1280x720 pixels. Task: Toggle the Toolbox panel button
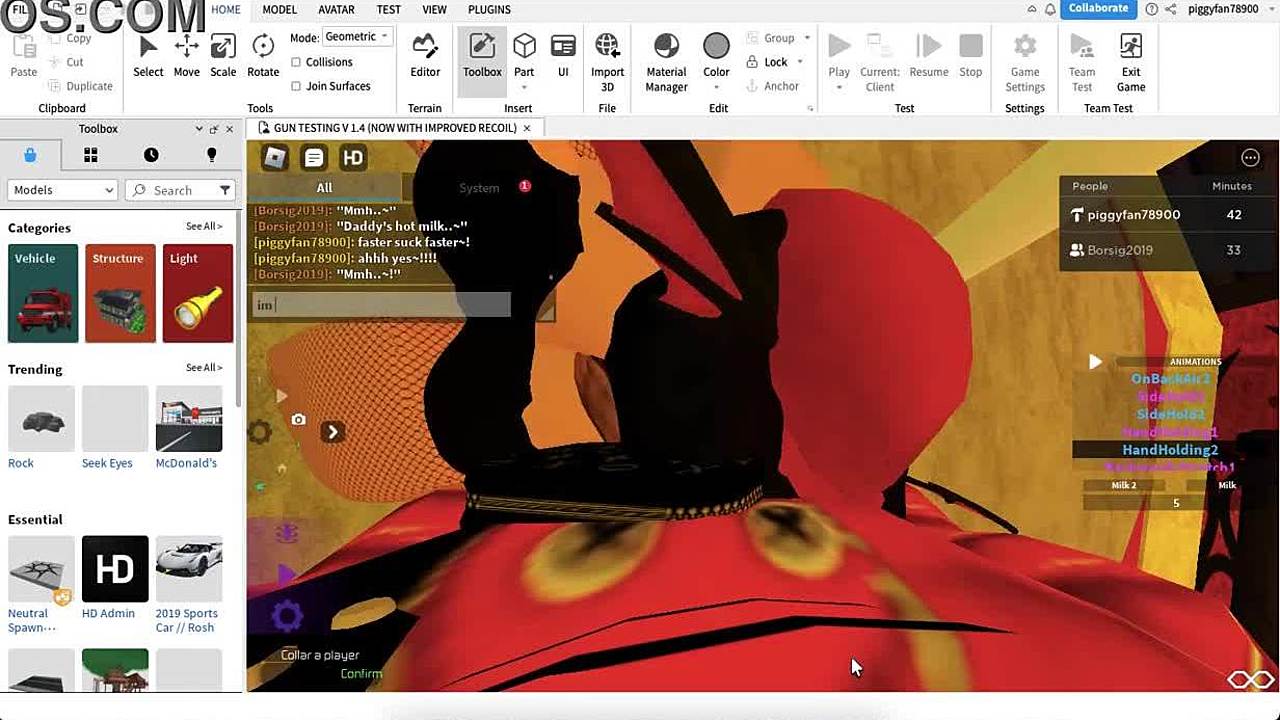(x=482, y=56)
